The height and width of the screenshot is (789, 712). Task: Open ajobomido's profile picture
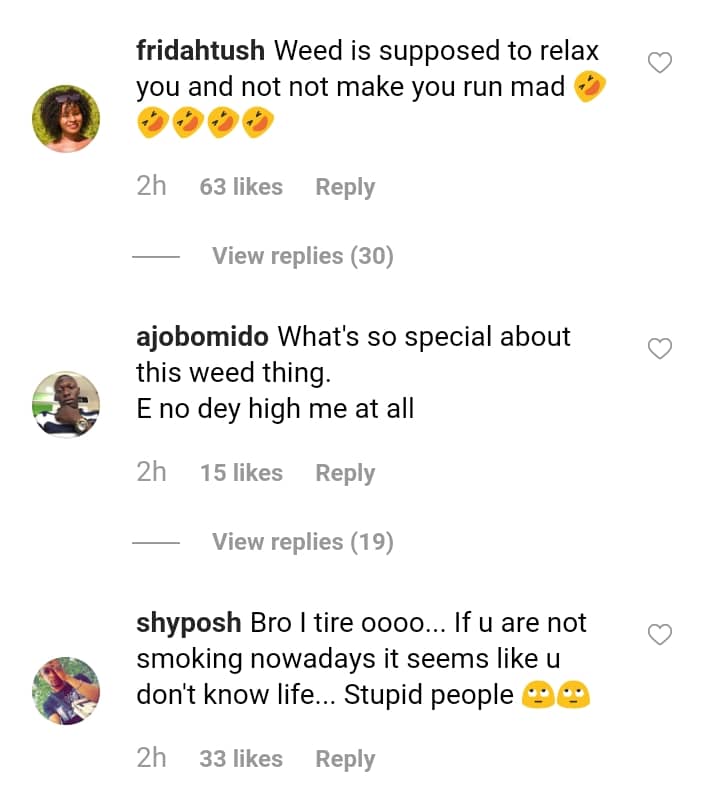tap(67, 405)
